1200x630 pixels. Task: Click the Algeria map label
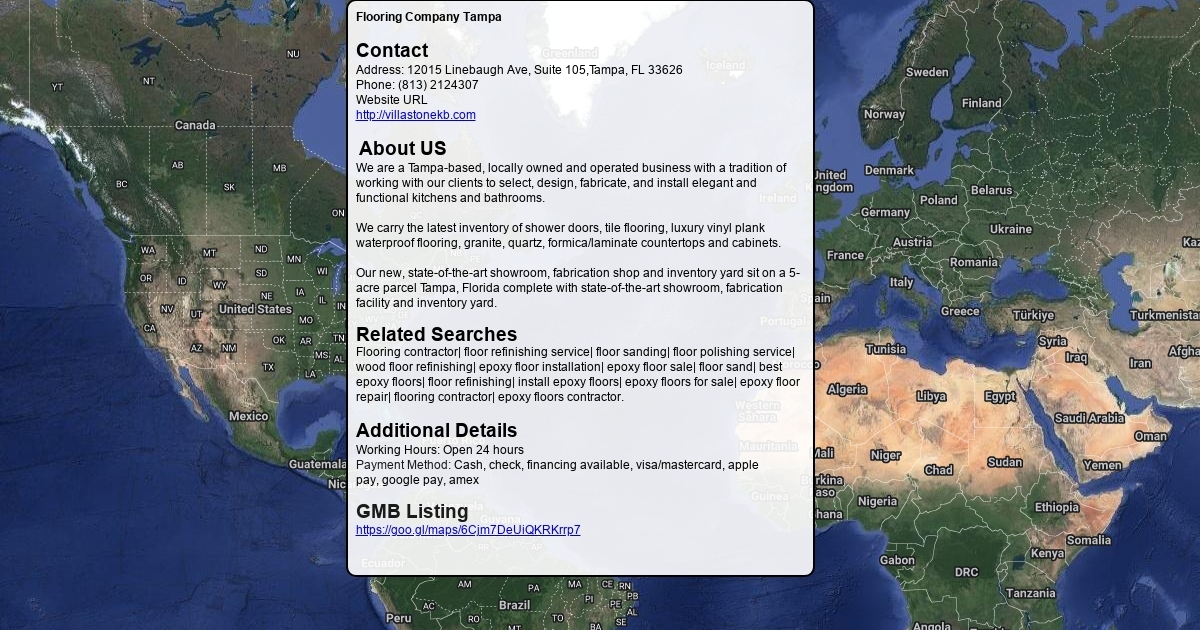(x=847, y=389)
